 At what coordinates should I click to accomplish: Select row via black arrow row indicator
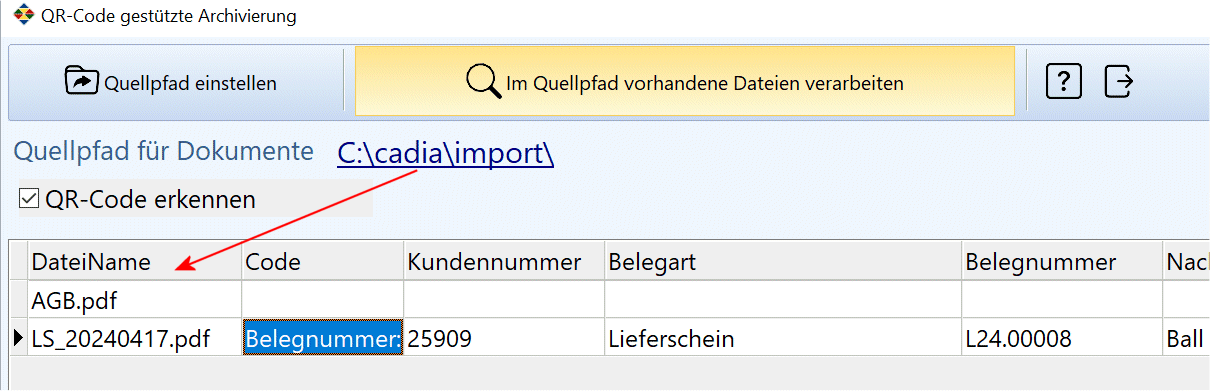tap(18, 339)
